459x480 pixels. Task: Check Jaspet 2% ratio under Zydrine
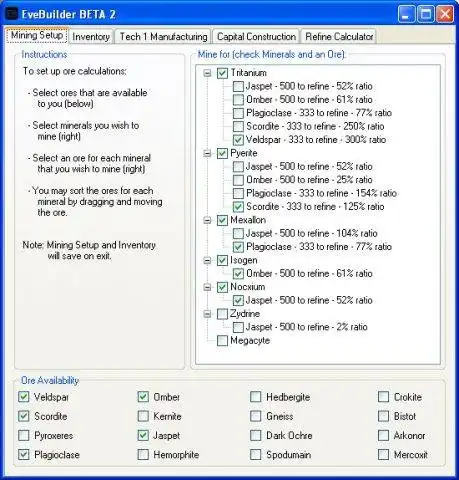238,327
